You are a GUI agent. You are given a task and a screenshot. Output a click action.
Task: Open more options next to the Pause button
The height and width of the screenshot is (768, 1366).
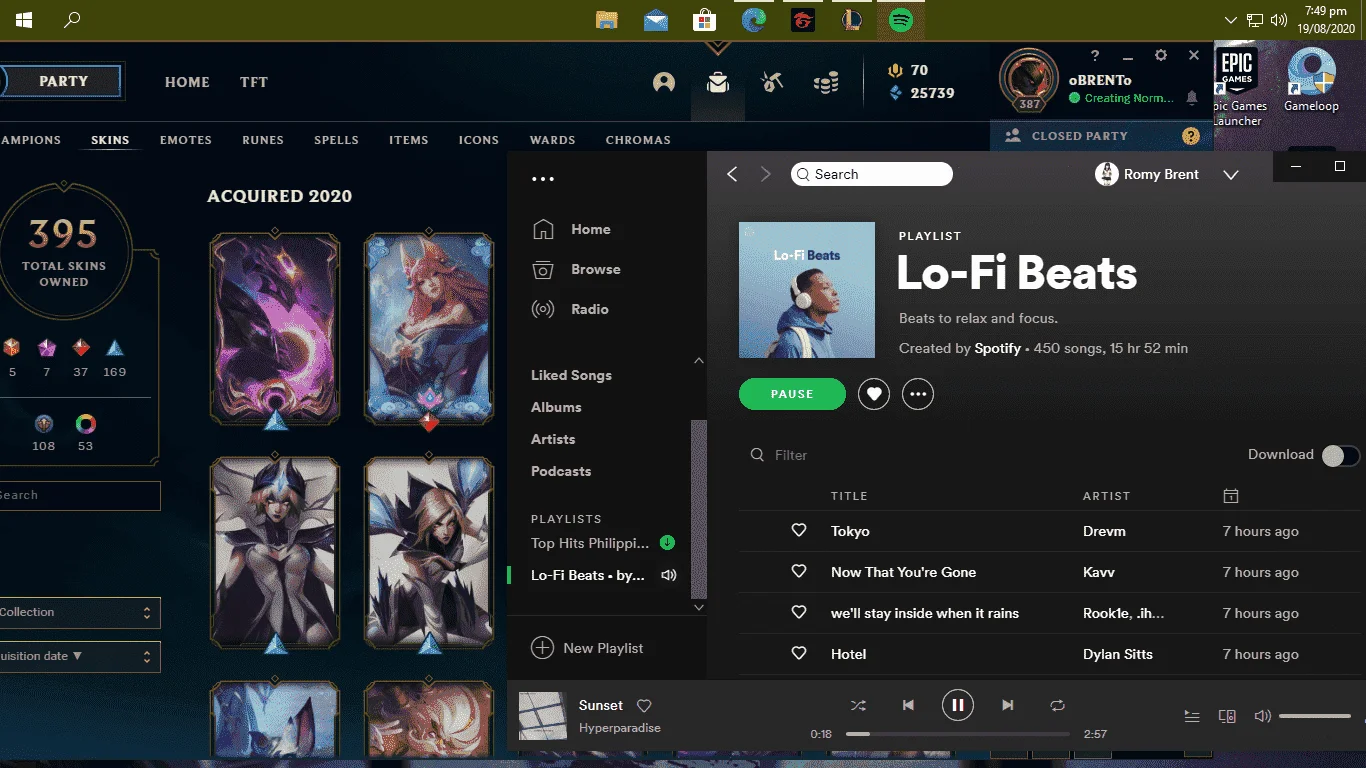pos(918,394)
